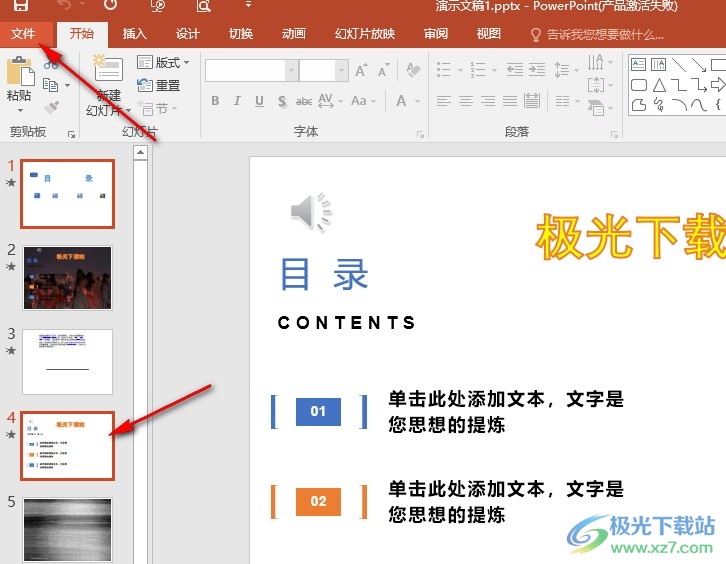The height and width of the screenshot is (564, 726).
Task: Toggle Italic formatting
Action: pyautogui.click(x=237, y=101)
